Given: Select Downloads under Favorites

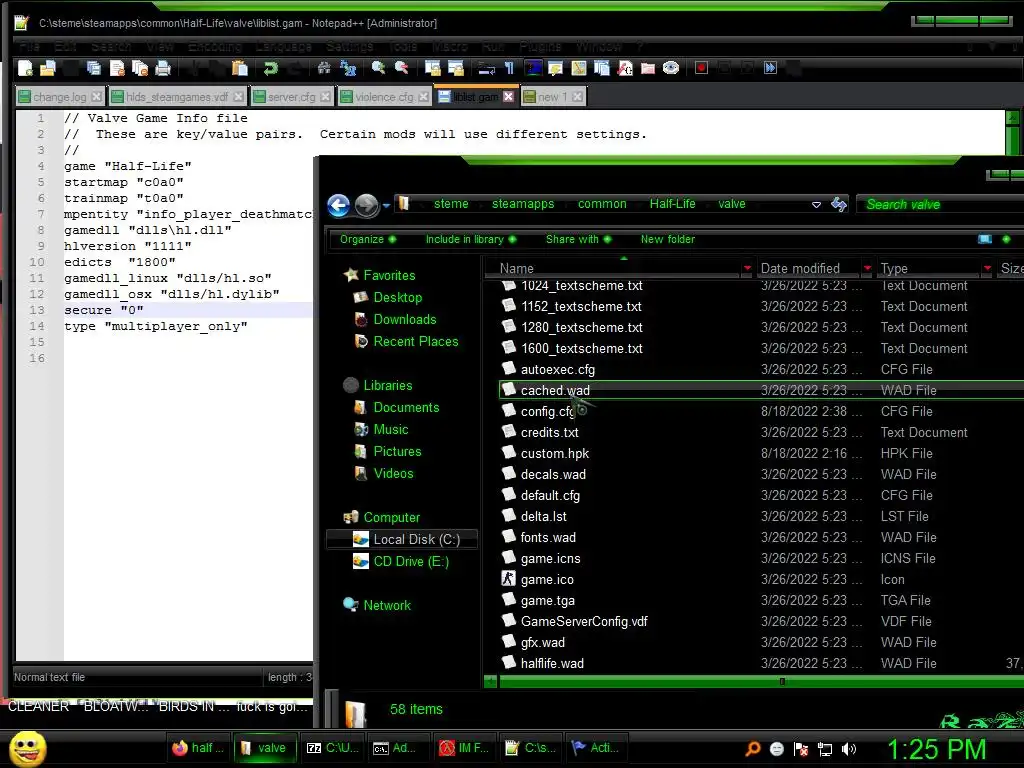Looking at the screenshot, I should tap(404, 319).
